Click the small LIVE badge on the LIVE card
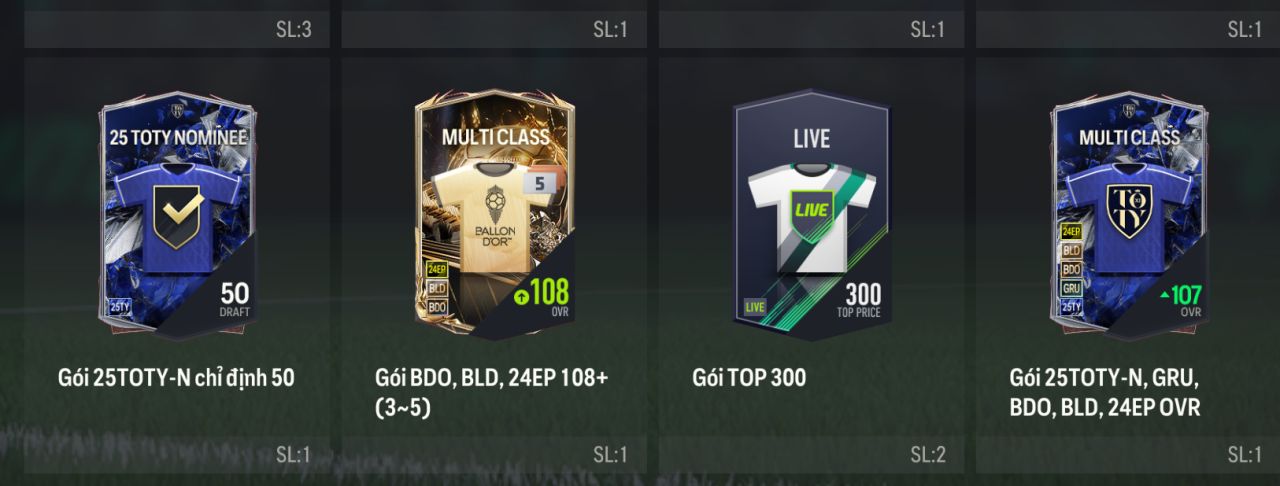The width and height of the screenshot is (1280, 486). [754, 307]
